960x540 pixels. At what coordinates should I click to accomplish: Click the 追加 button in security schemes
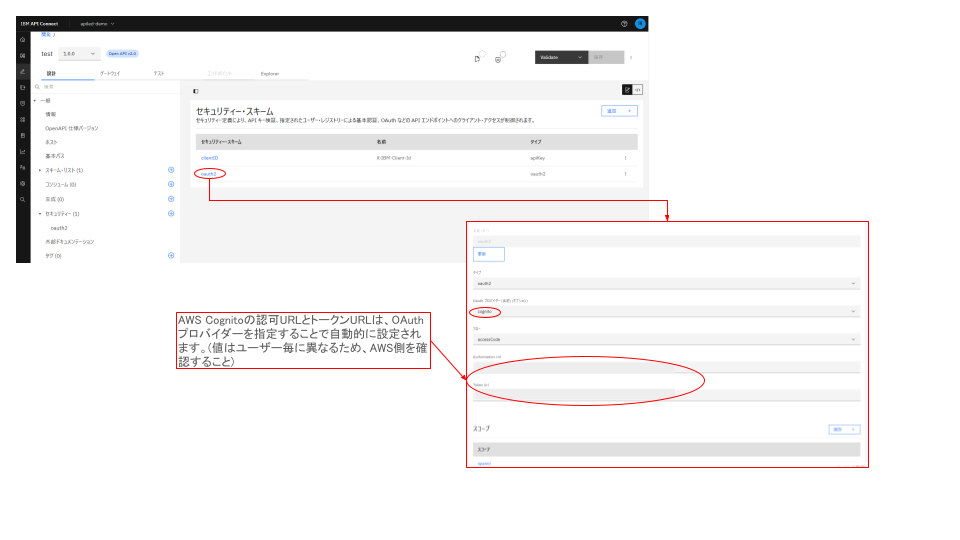pyautogui.click(x=619, y=111)
